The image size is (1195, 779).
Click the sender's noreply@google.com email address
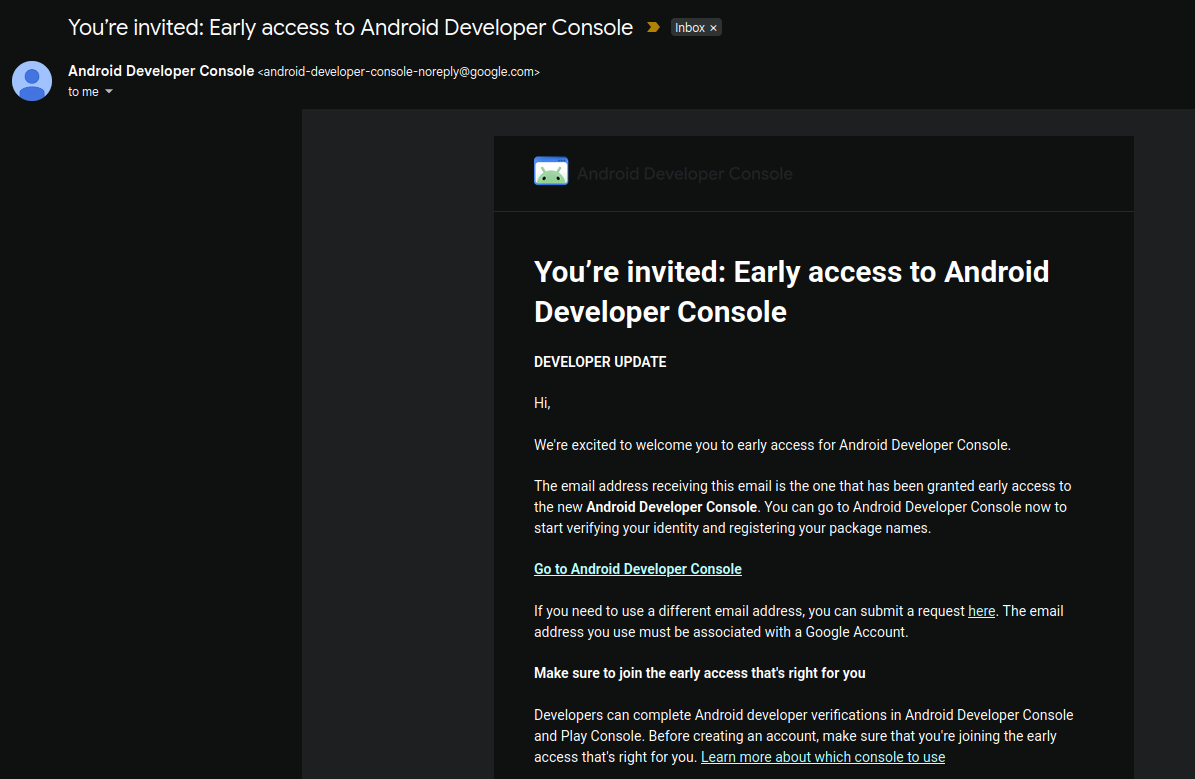pos(399,72)
